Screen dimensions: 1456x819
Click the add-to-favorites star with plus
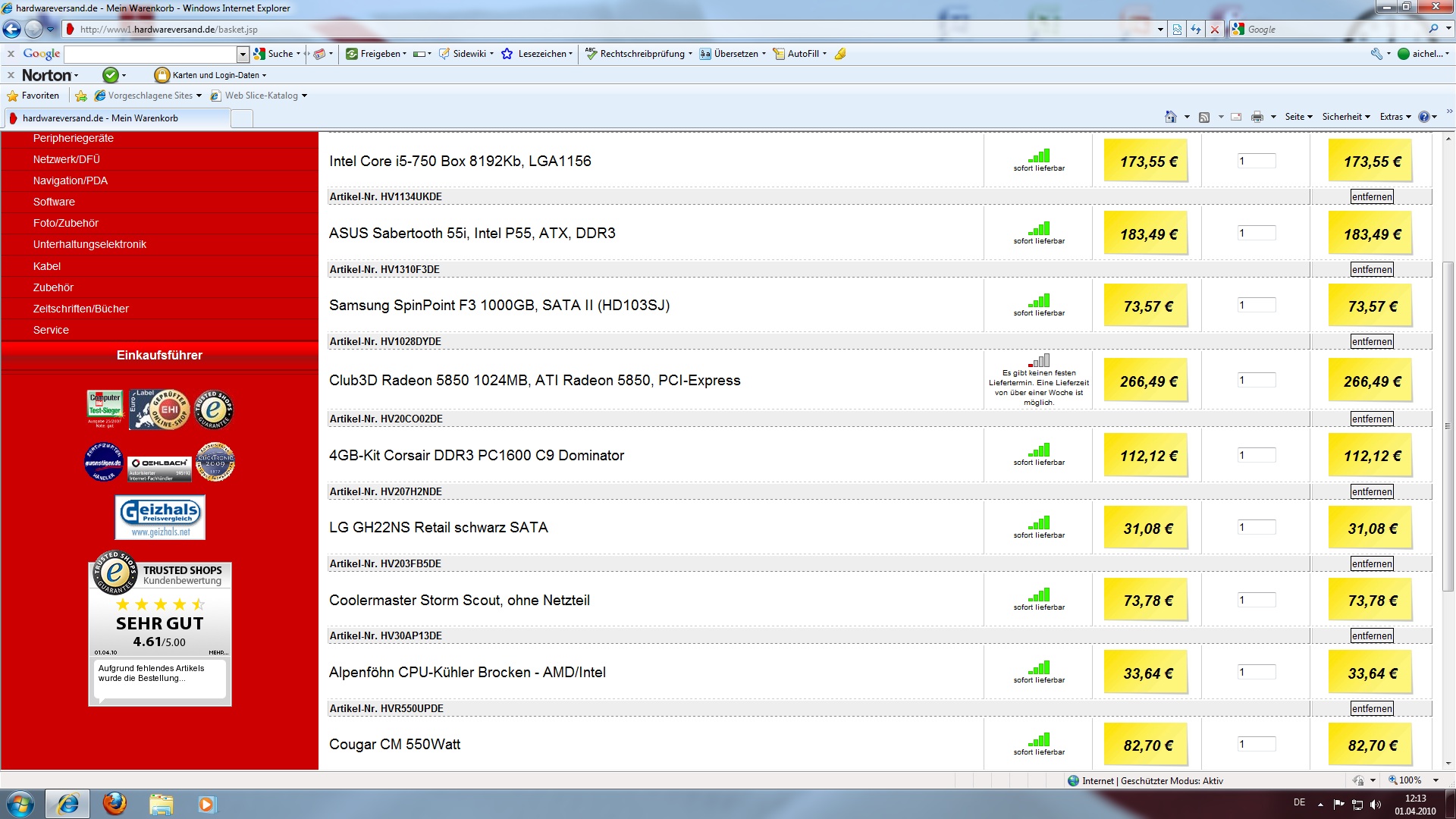80,96
